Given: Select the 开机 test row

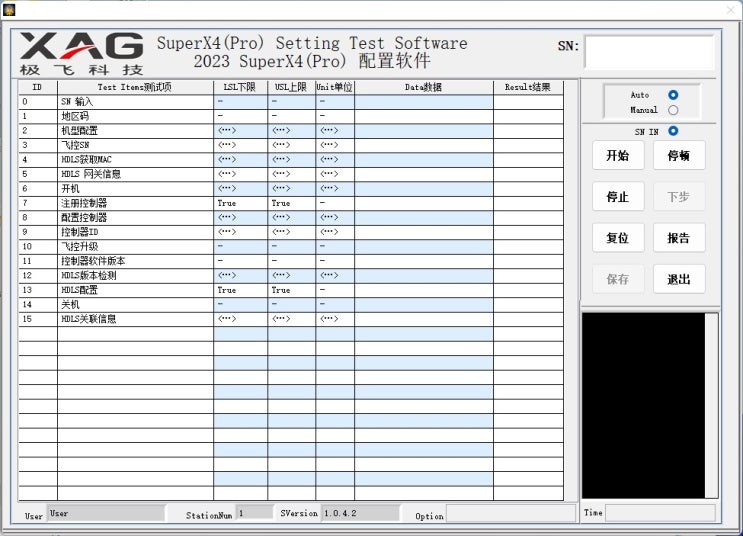Looking at the screenshot, I should [x=291, y=189].
